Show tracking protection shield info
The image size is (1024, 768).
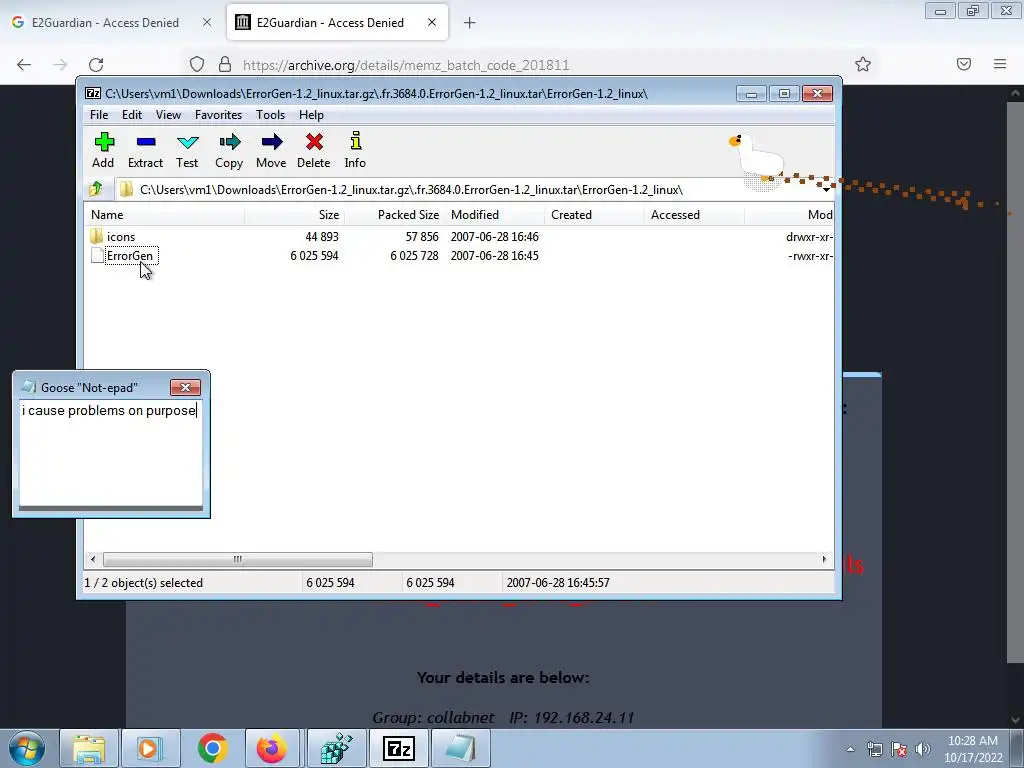197,64
